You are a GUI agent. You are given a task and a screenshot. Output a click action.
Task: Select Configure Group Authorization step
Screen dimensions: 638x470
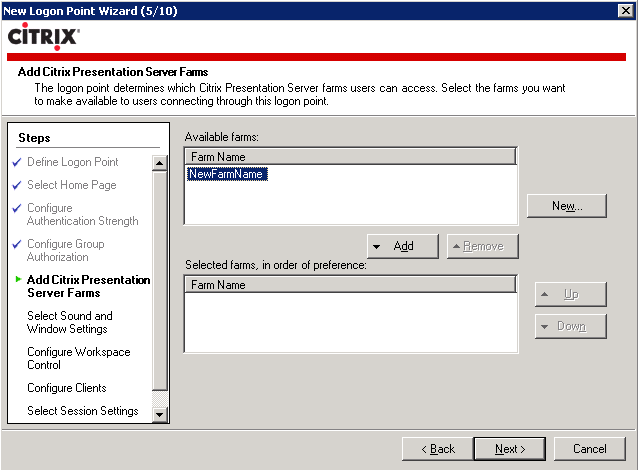coord(66,250)
